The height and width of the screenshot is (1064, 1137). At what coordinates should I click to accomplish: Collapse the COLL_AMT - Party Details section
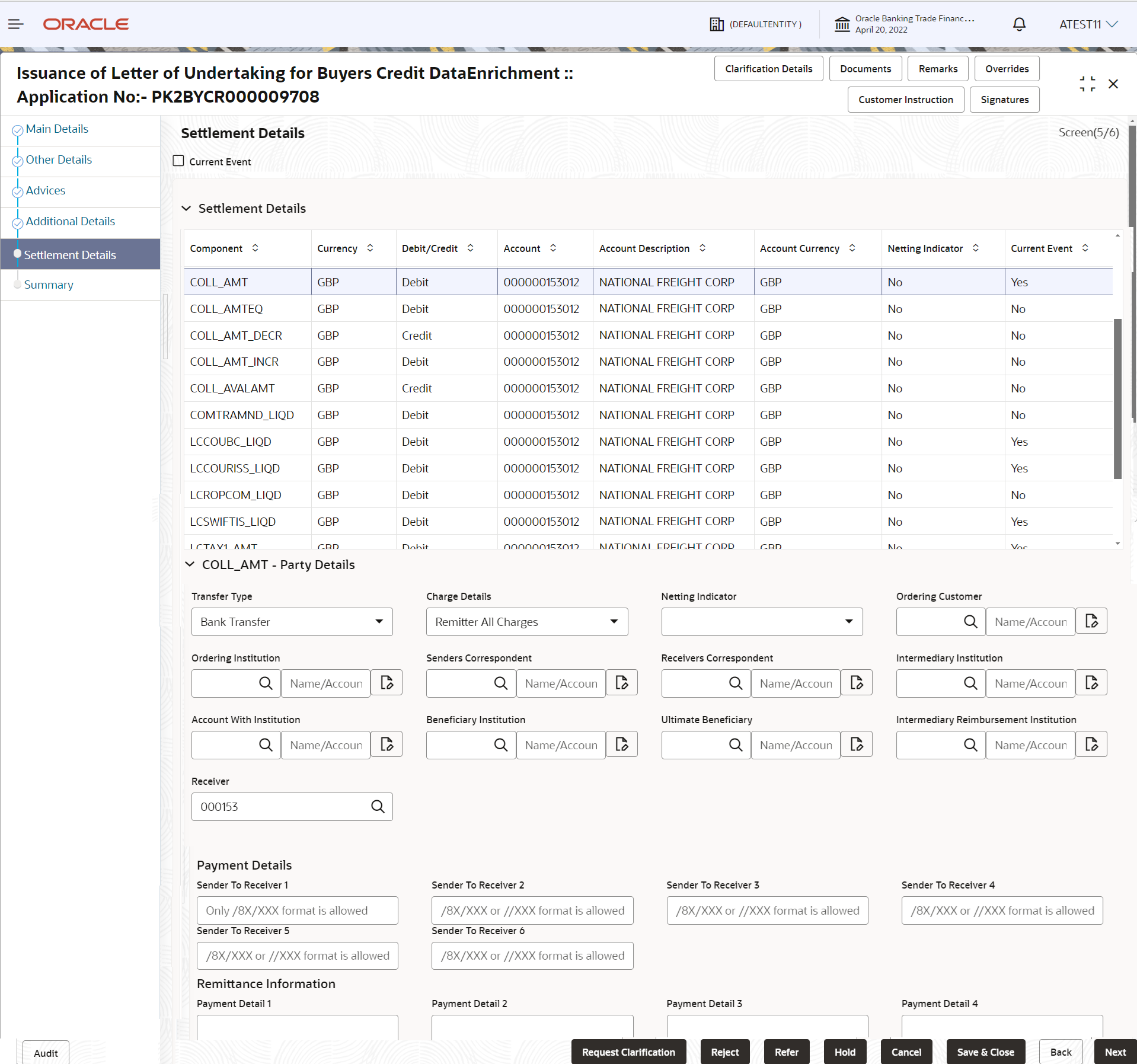pos(190,564)
